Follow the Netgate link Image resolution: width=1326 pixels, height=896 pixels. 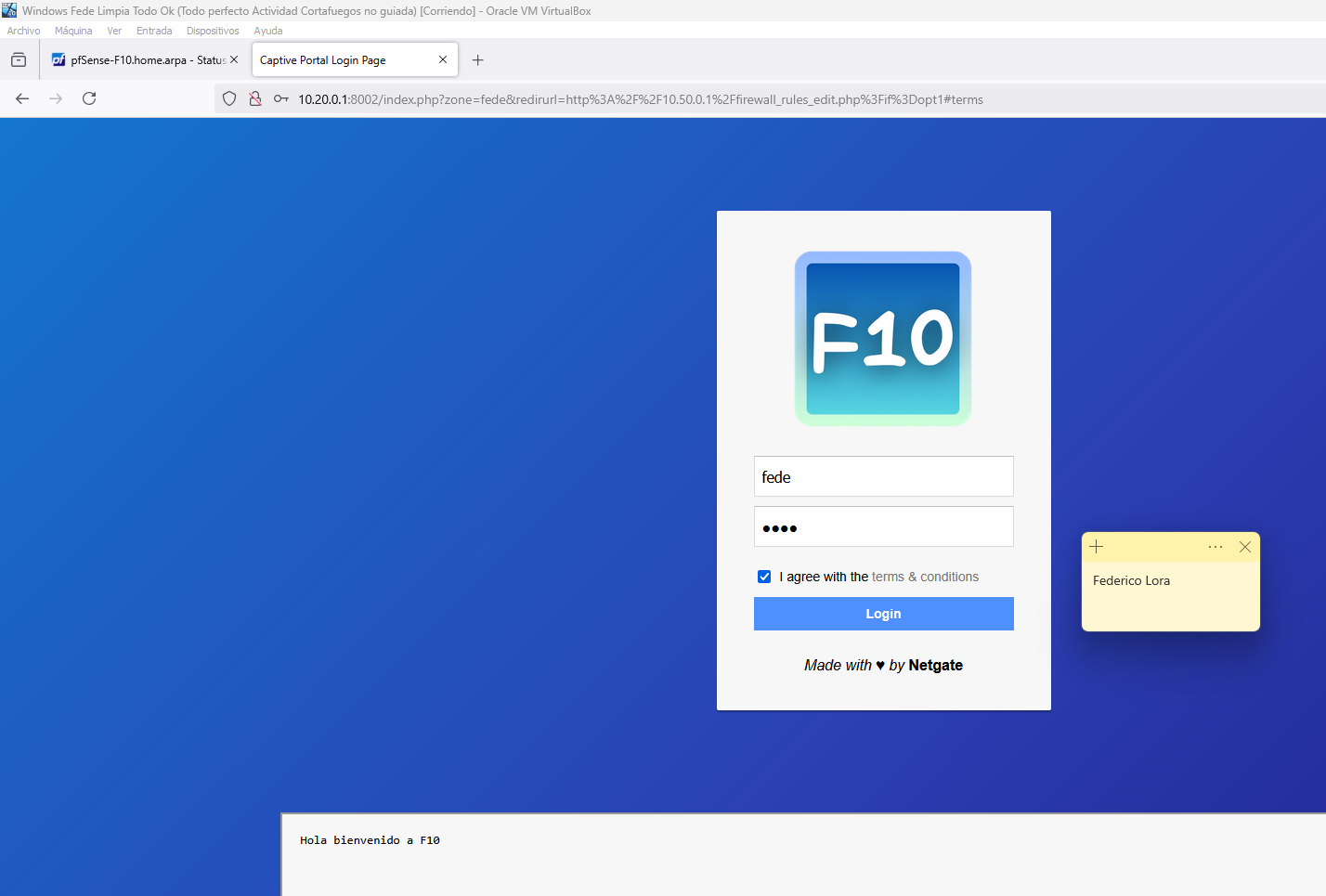tap(935, 665)
